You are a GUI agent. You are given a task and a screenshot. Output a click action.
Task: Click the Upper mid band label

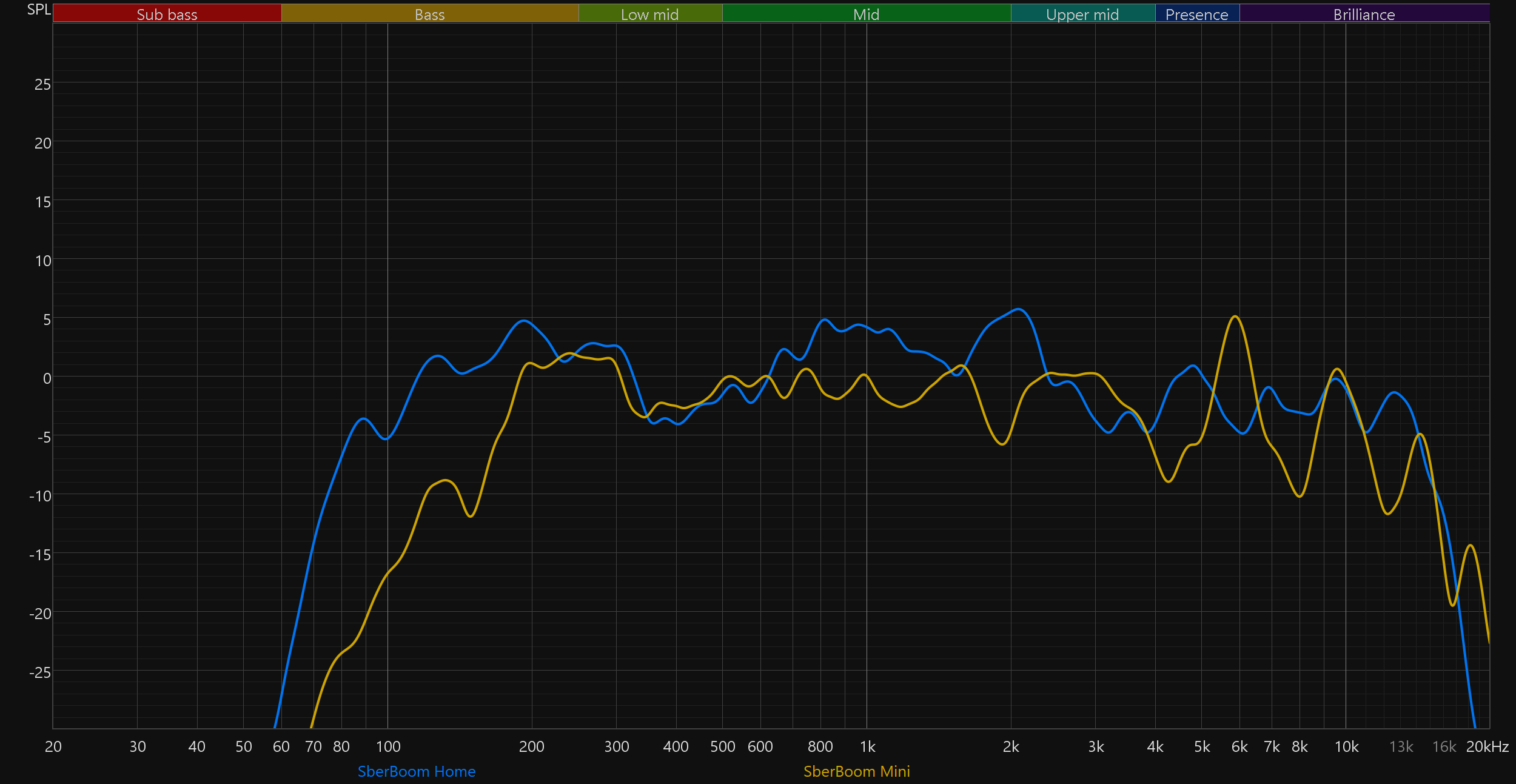tap(1082, 14)
